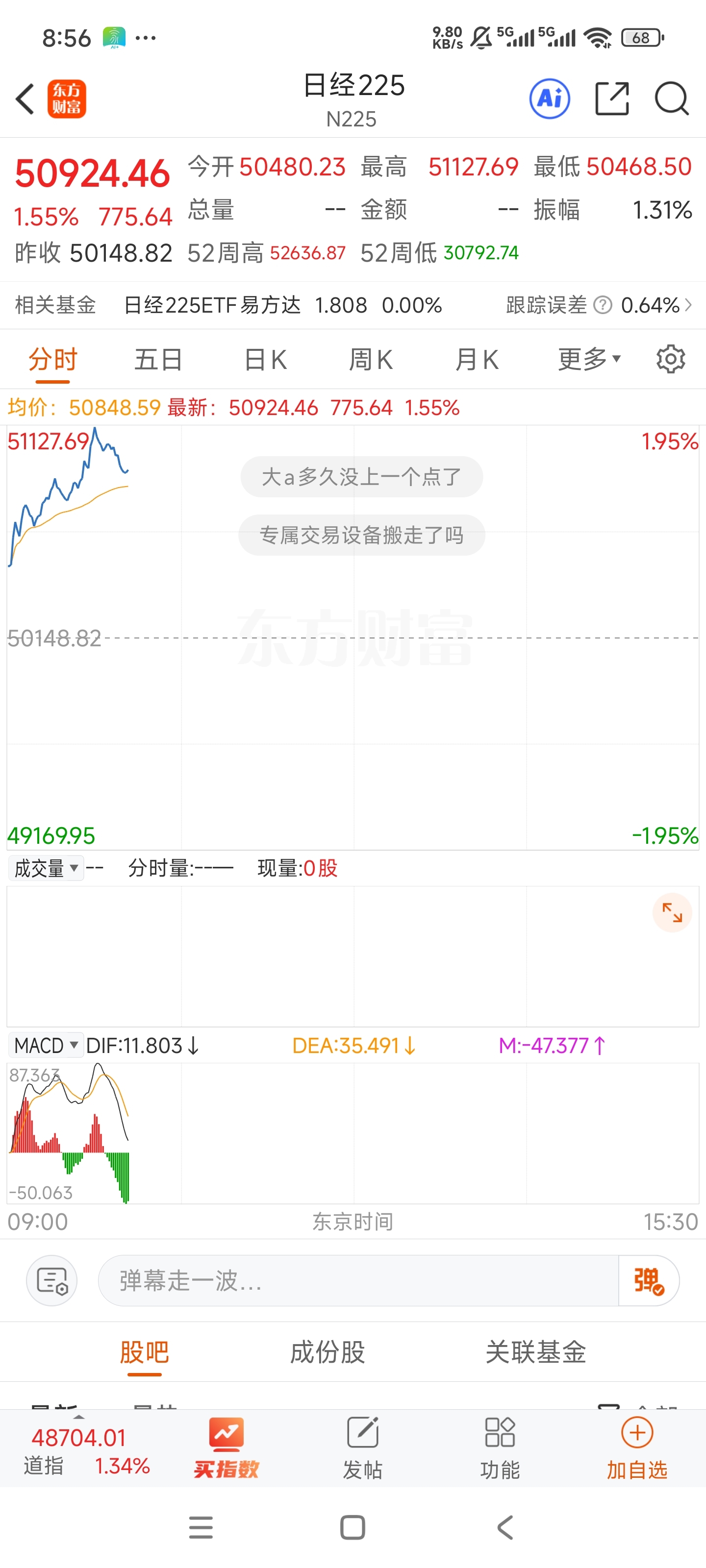Switch to the 日K tab
The image size is (706, 1568).
point(266,359)
